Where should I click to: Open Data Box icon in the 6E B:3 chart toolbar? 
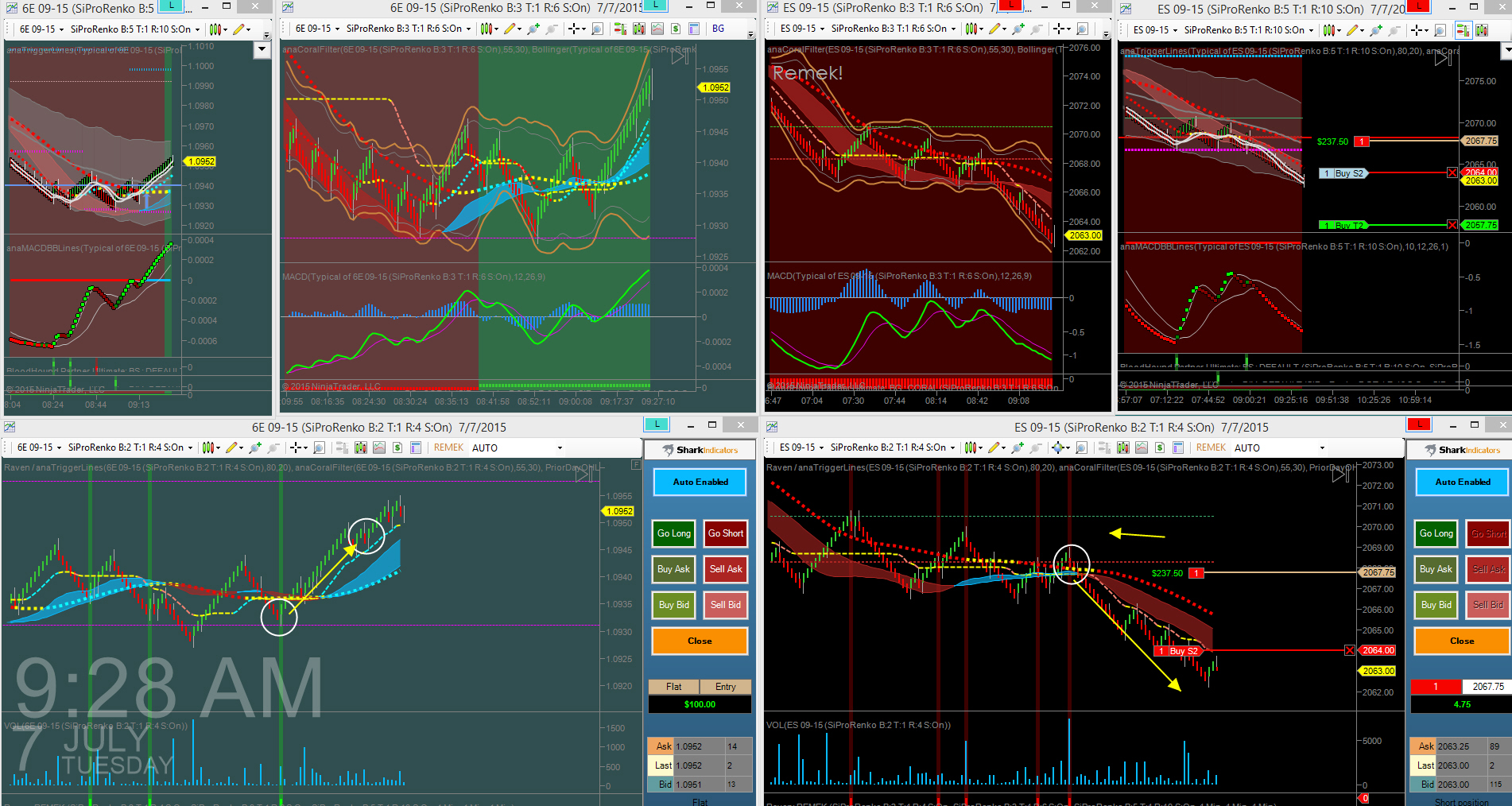click(x=598, y=29)
